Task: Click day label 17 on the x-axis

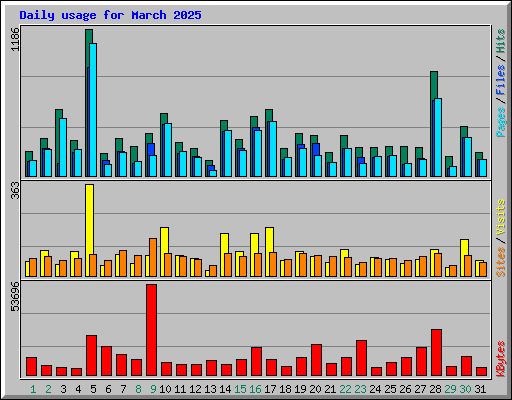Action: [270, 389]
